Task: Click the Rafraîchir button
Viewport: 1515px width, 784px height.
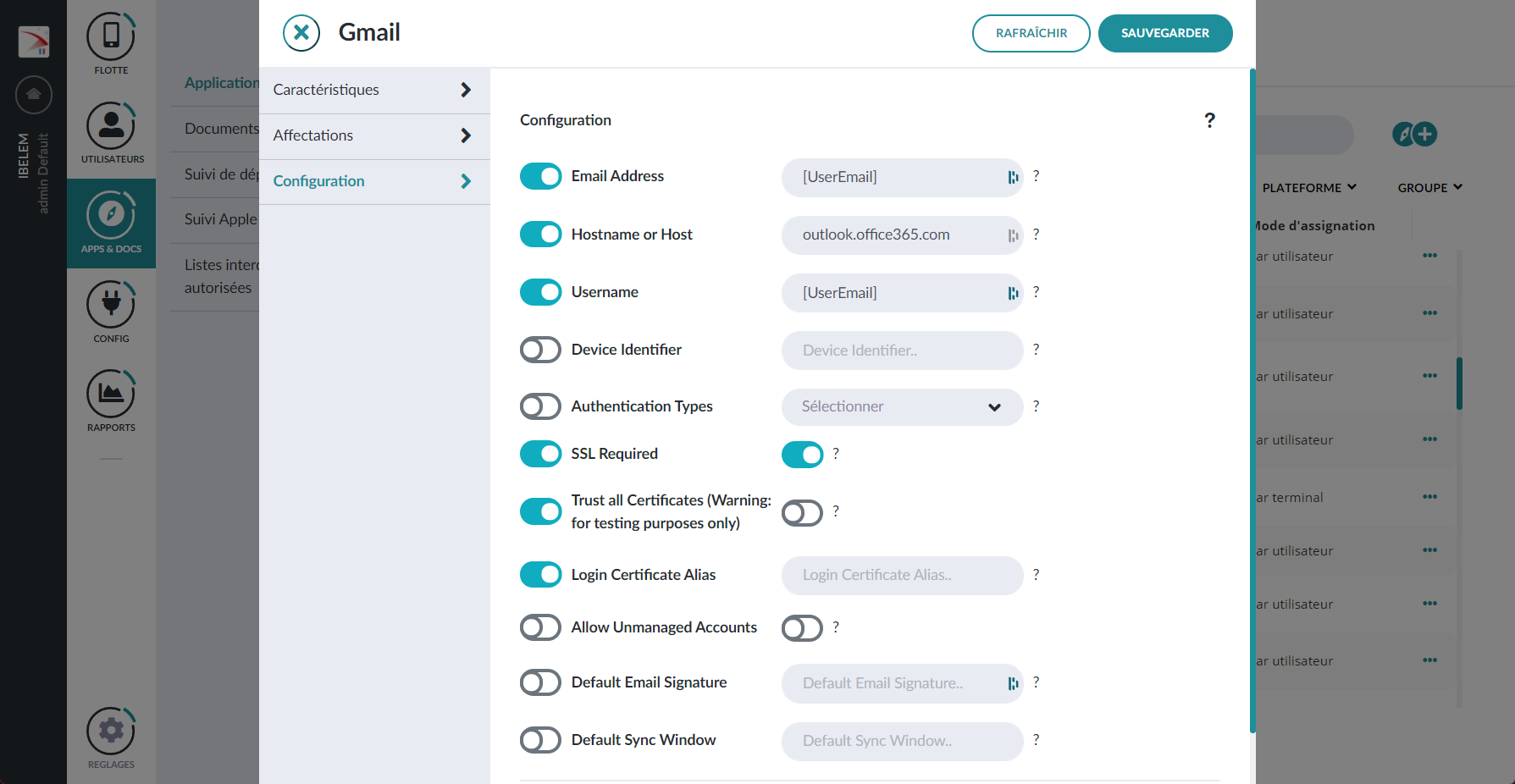Action: (x=1031, y=33)
